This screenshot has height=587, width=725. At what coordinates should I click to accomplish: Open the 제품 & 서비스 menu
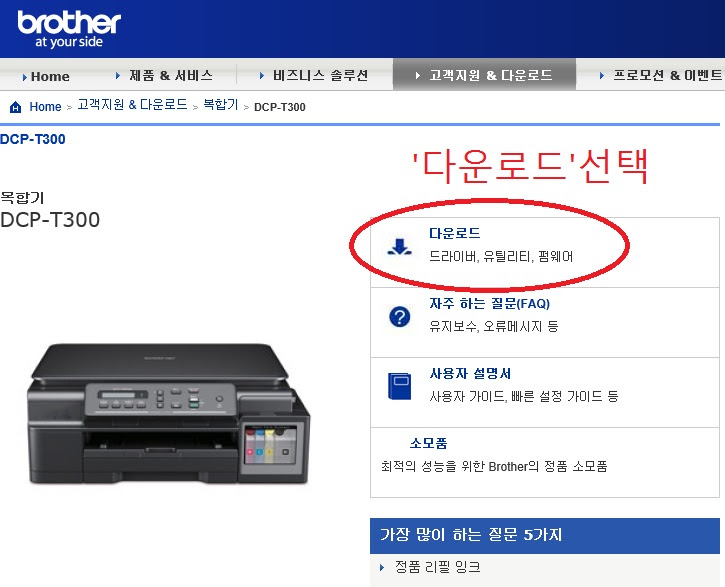pos(171,75)
